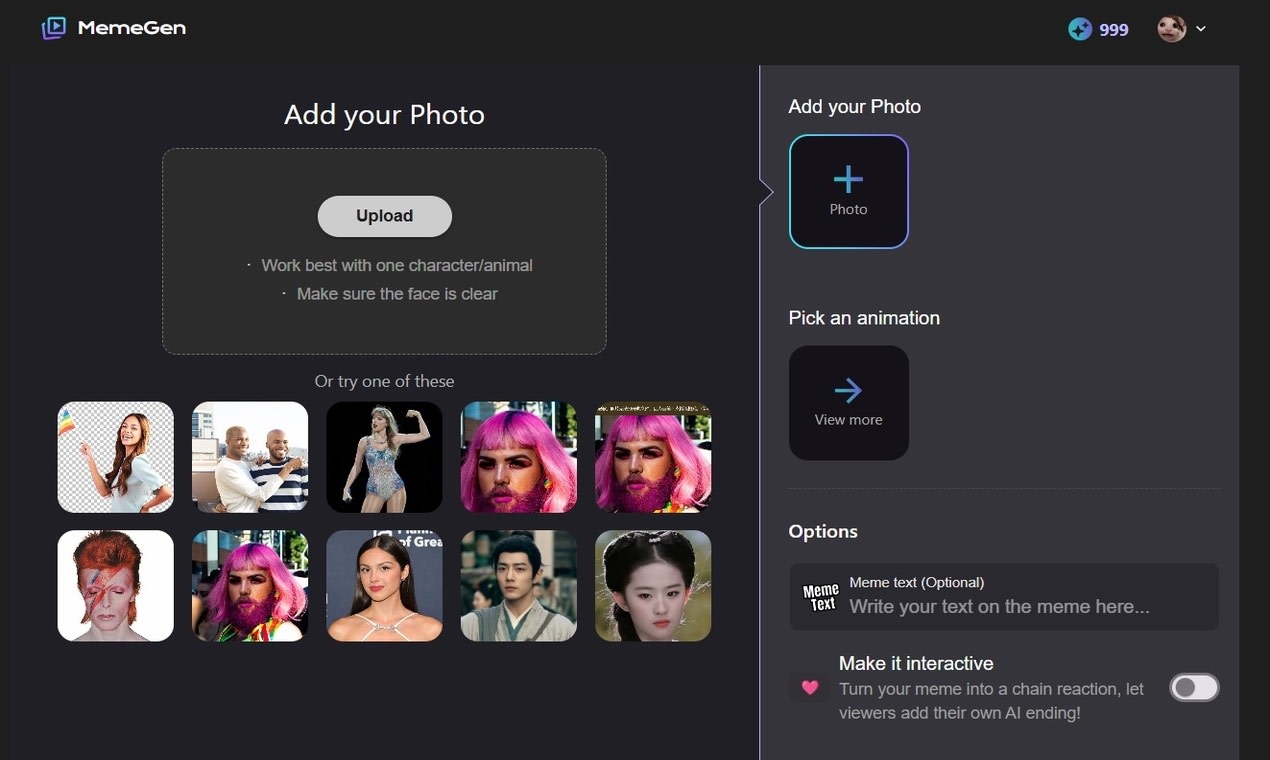Select the dark-haired woman at gray backdrop sample

(x=384, y=586)
